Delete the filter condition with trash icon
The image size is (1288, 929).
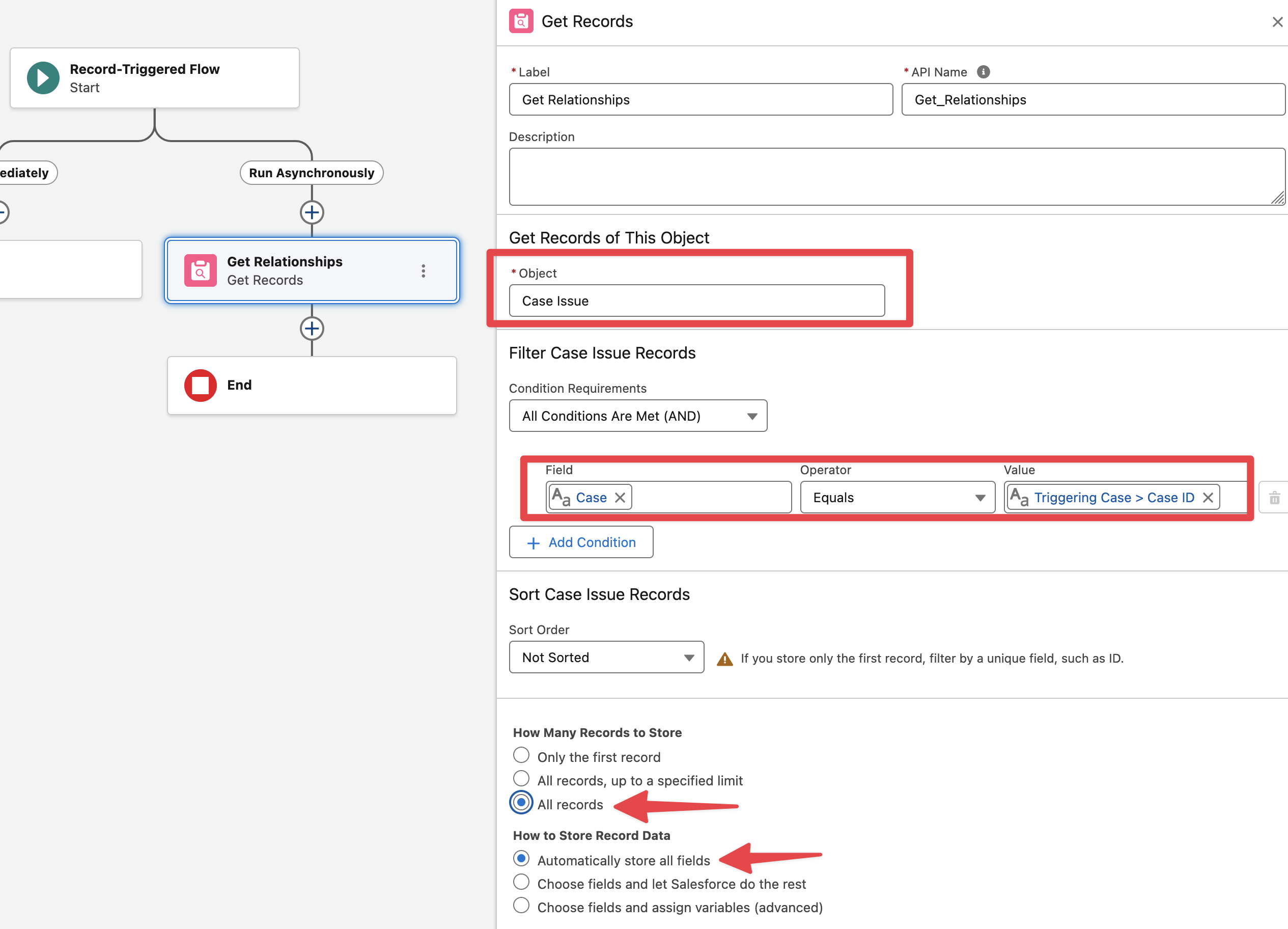coord(1274,498)
